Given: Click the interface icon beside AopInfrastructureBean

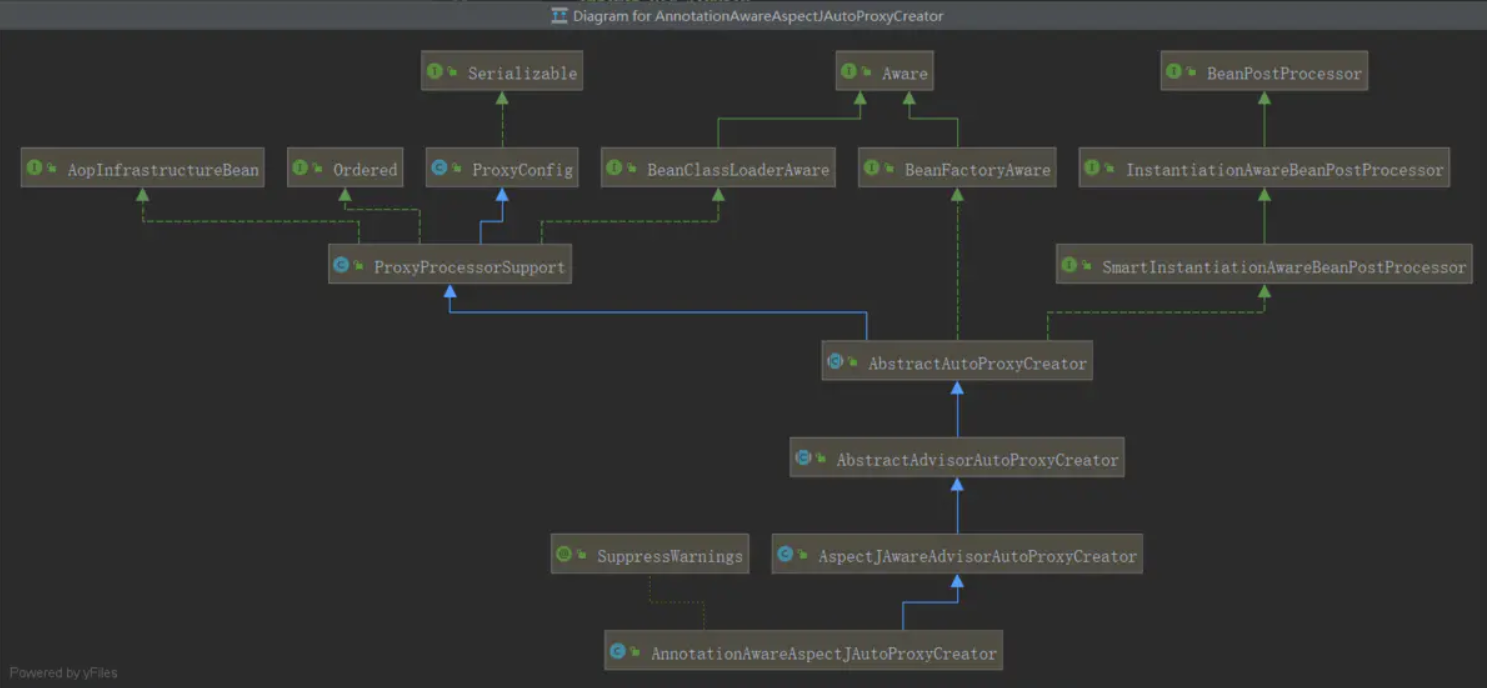Looking at the screenshot, I should pos(35,168).
